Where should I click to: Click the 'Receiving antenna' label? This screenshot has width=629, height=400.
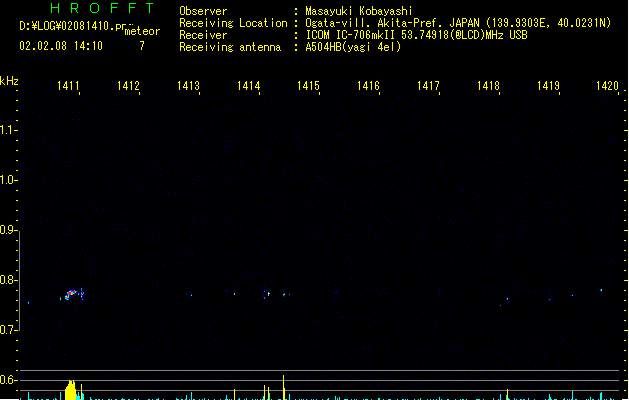pyautogui.click(x=230, y=47)
